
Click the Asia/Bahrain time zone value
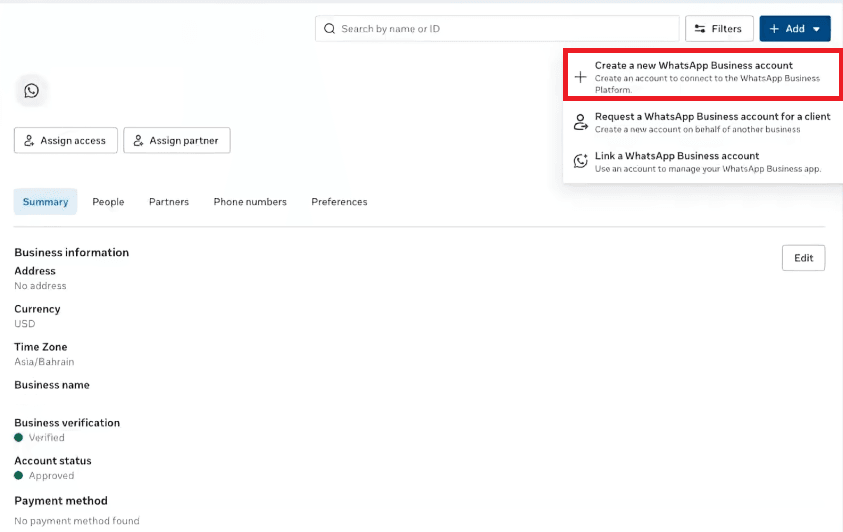point(44,362)
